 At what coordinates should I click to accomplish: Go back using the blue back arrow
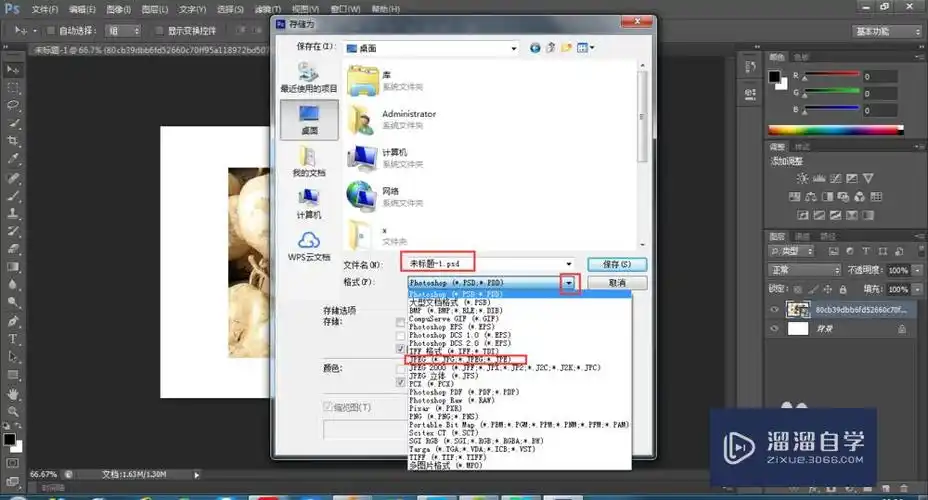click(535, 48)
